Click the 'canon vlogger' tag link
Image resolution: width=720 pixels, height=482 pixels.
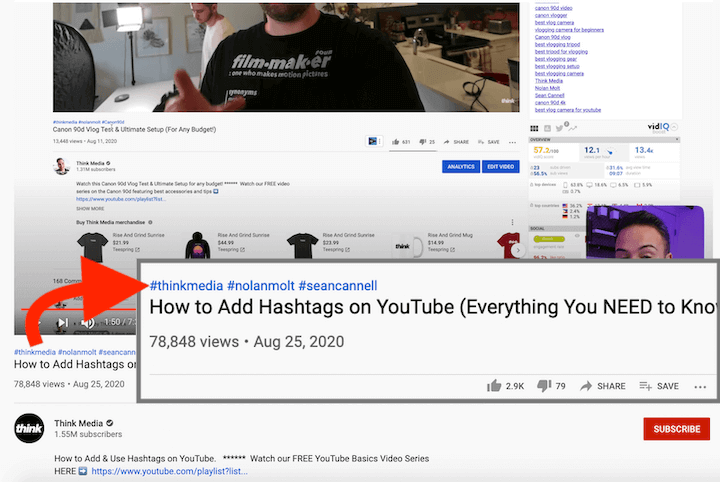click(x=551, y=15)
